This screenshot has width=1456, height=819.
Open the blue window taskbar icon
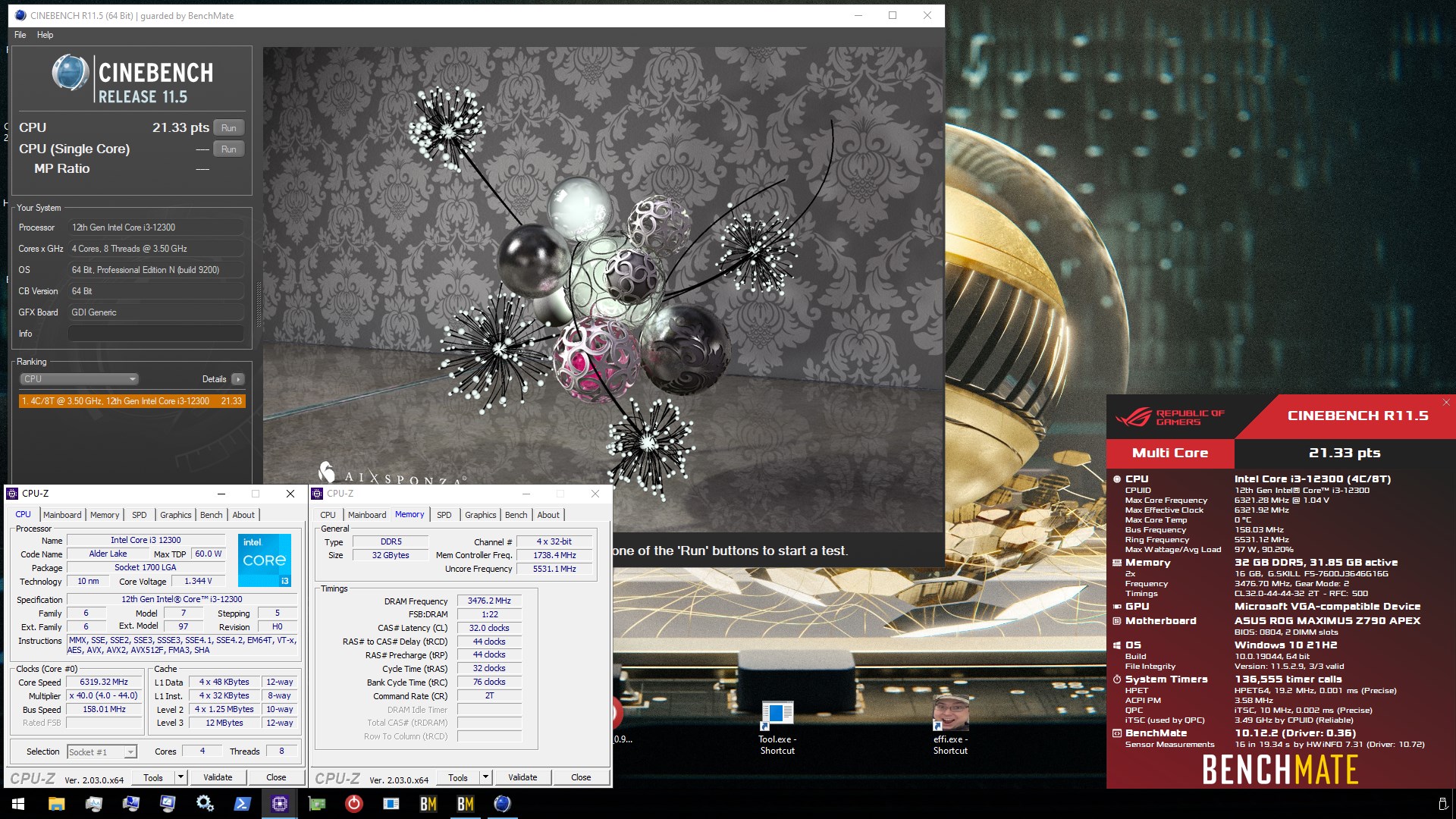click(x=391, y=804)
